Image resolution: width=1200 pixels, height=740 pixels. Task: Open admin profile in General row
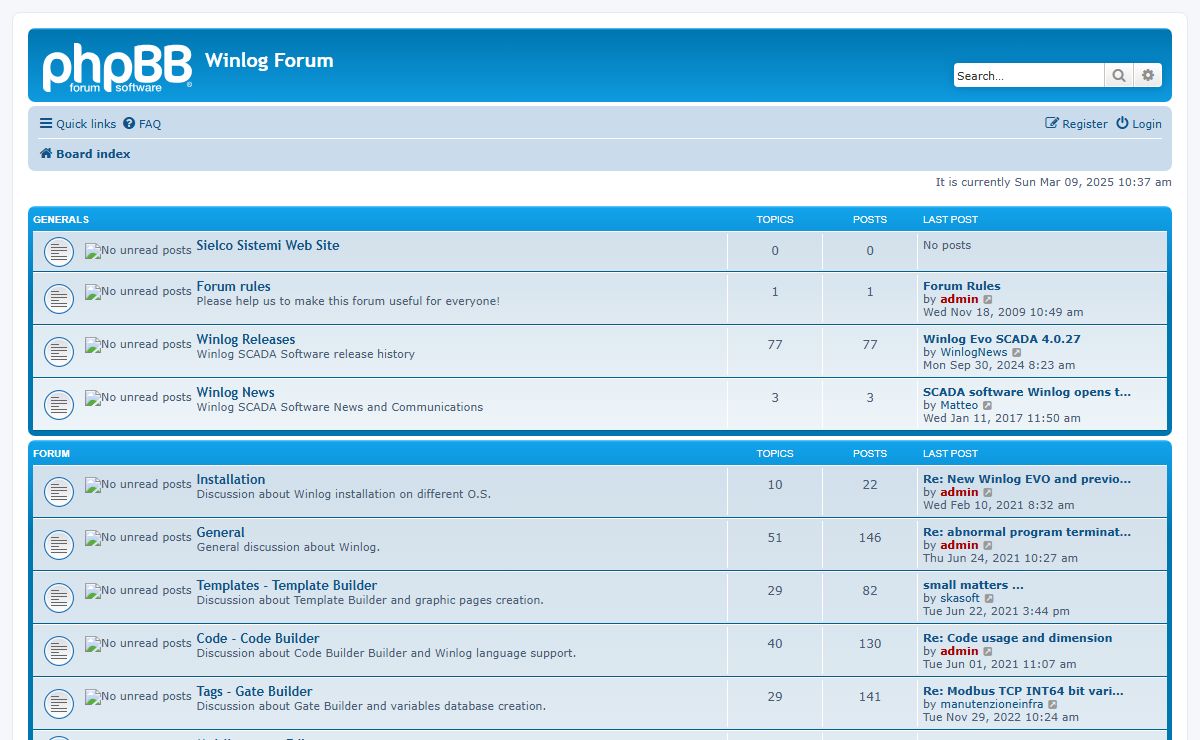959,545
